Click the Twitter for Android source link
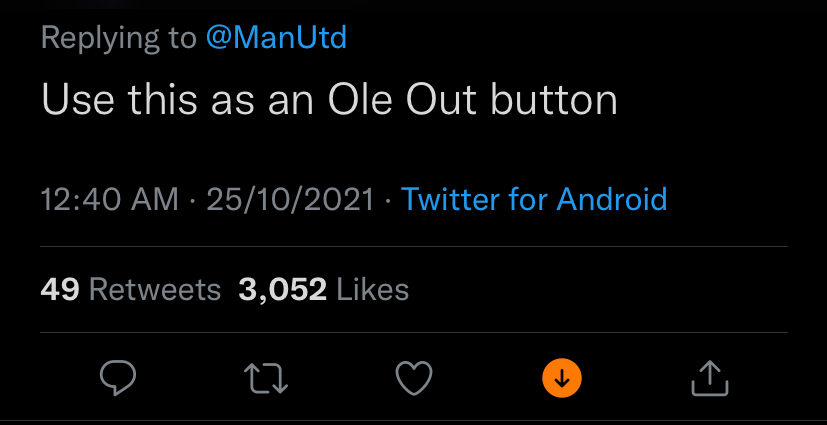Image resolution: width=827 pixels, height=425 pixels. (534, 199)
